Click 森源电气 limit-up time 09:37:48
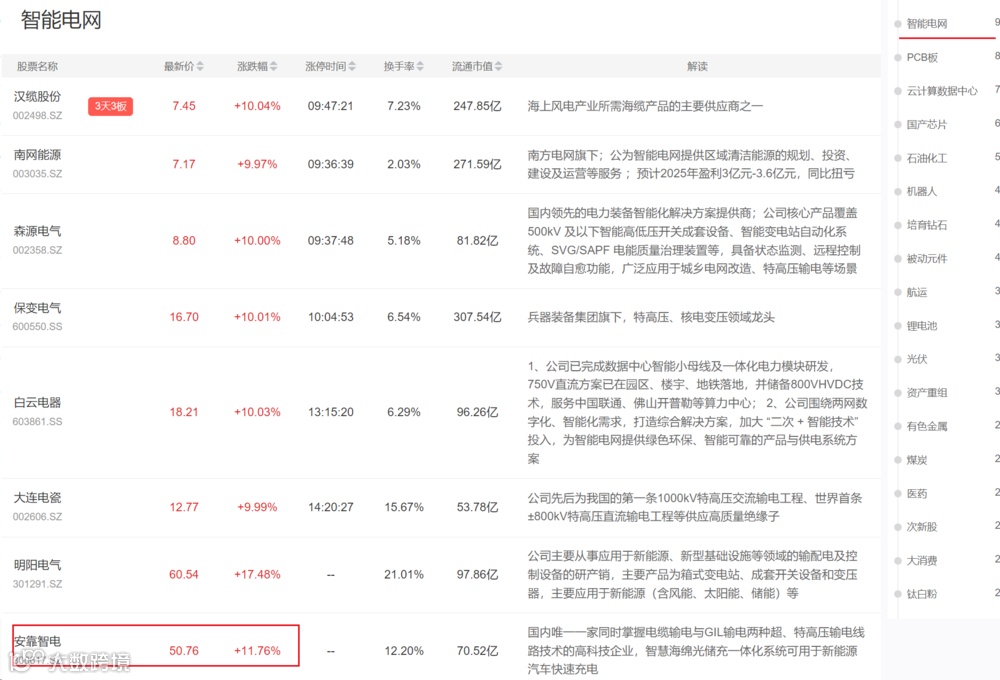The height and width of the screenshot is (680, 1000). point(330,240)
